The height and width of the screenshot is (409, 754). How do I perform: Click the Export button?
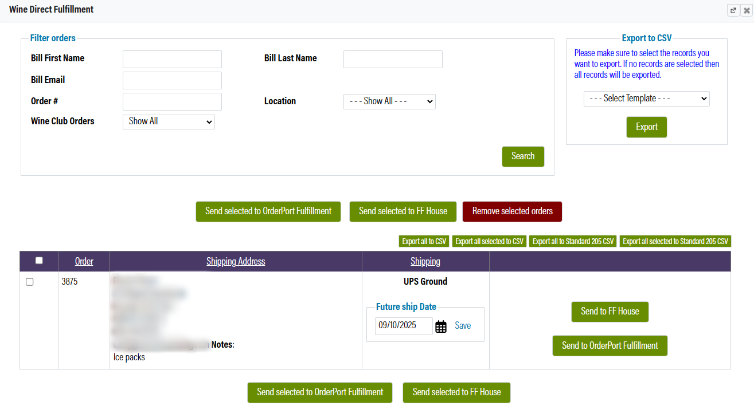[x=646, y=127]
